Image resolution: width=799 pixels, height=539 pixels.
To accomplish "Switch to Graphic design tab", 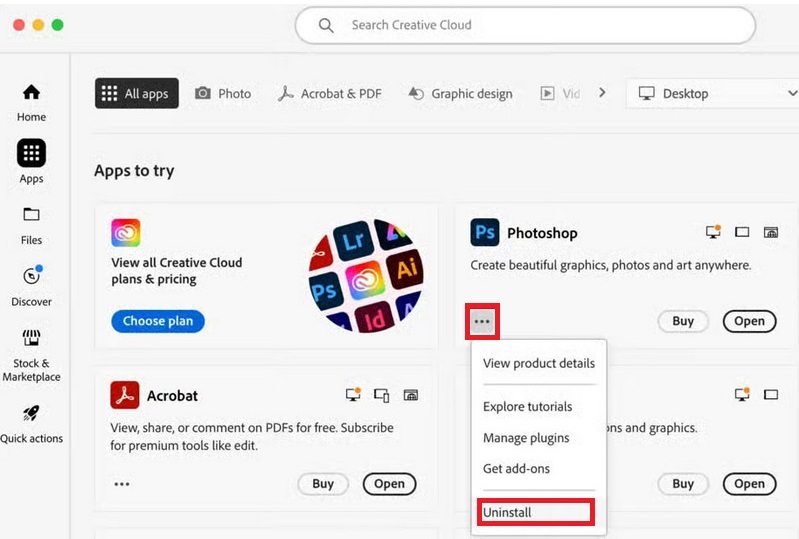I will click(x=461, y=93).
